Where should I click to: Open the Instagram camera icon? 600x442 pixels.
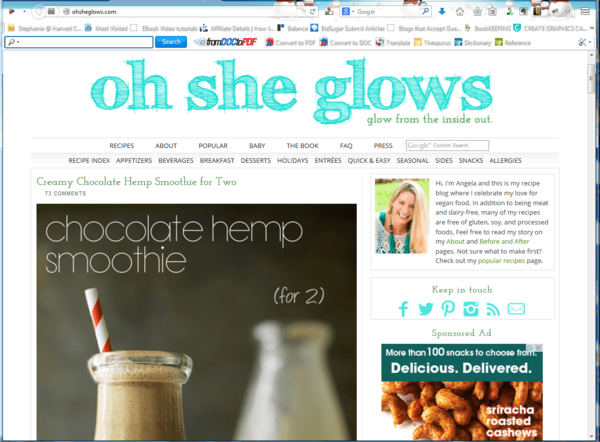point(471,309)
